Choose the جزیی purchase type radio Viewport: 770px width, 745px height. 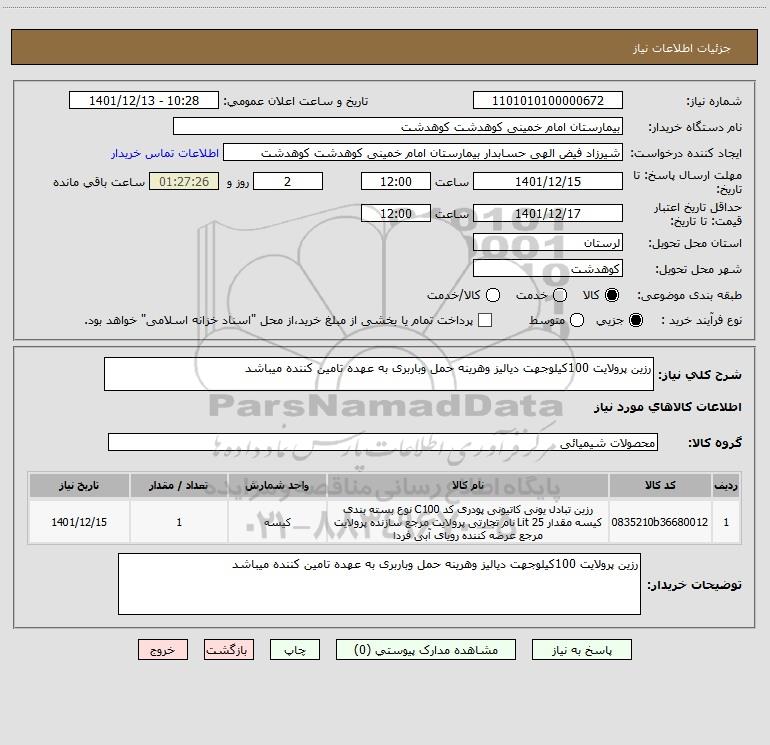(x=635, y=320)
